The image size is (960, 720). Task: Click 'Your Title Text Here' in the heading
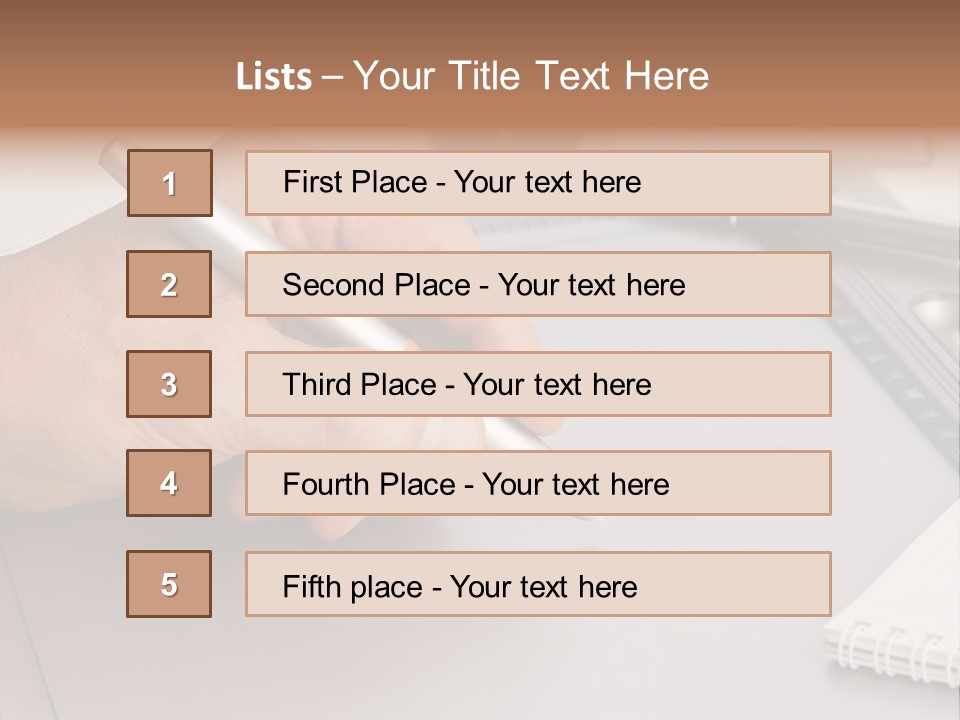click(x=531, y=77)
